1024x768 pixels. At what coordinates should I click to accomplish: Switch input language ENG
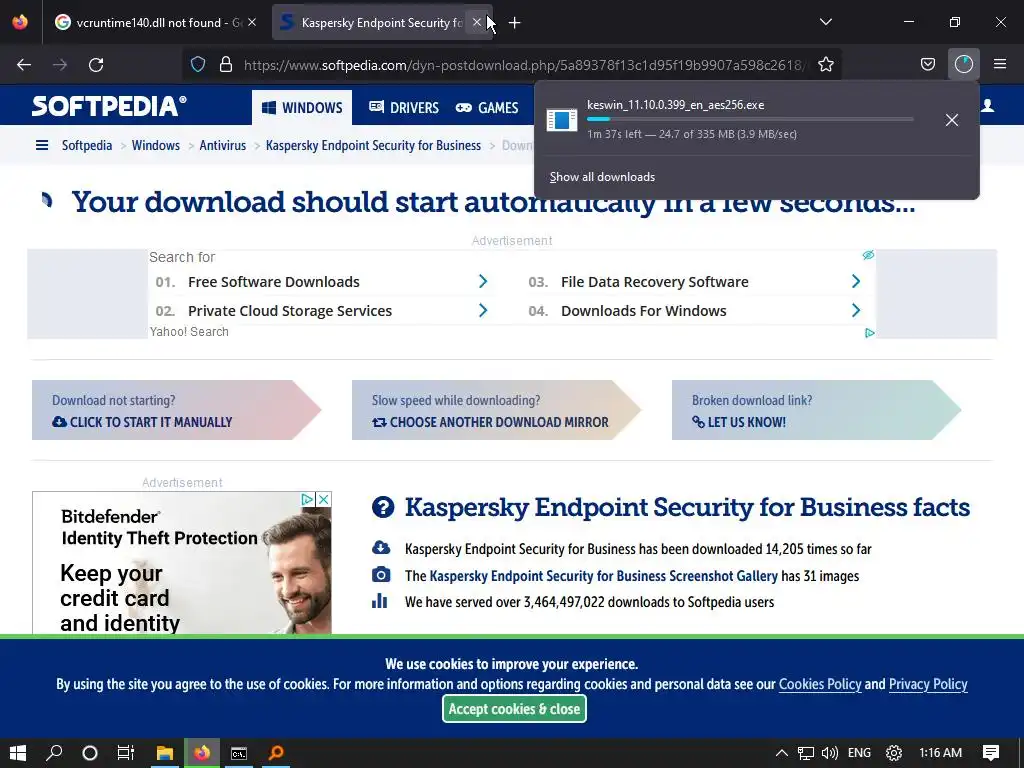point(859,753)
